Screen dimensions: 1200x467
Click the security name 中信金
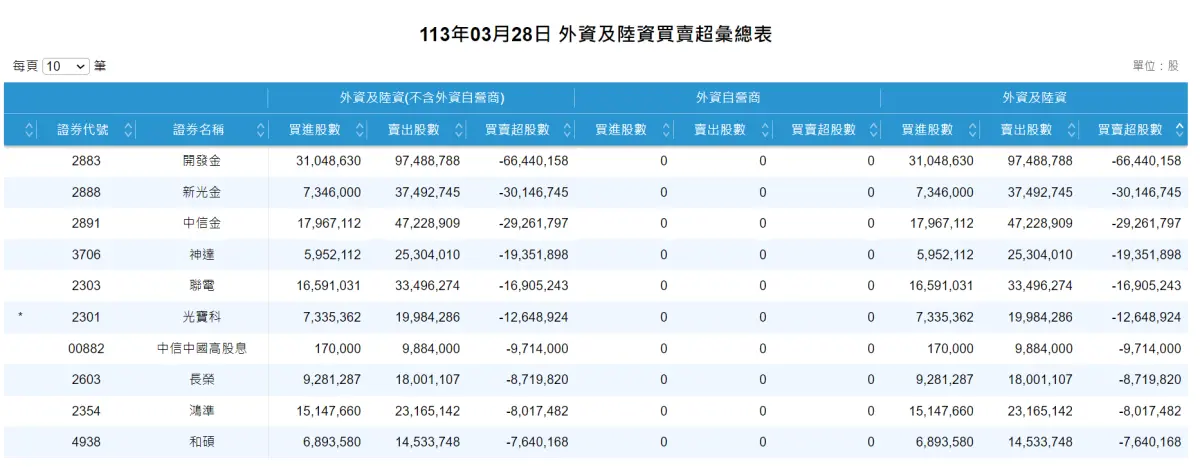[x=201, y=223]
